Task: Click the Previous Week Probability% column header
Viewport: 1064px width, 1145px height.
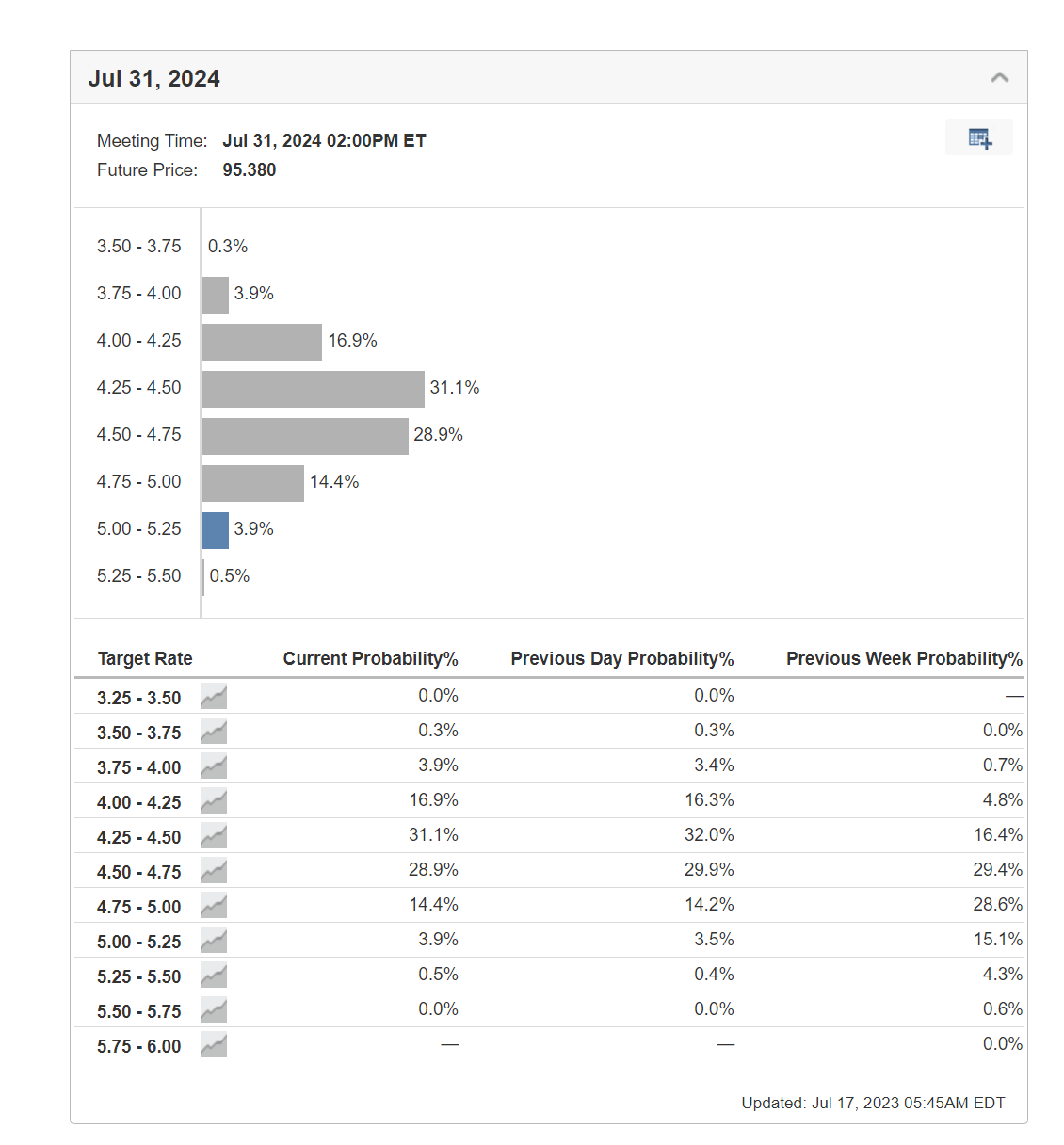Action: pyautogui.click(x=904, y=658)
